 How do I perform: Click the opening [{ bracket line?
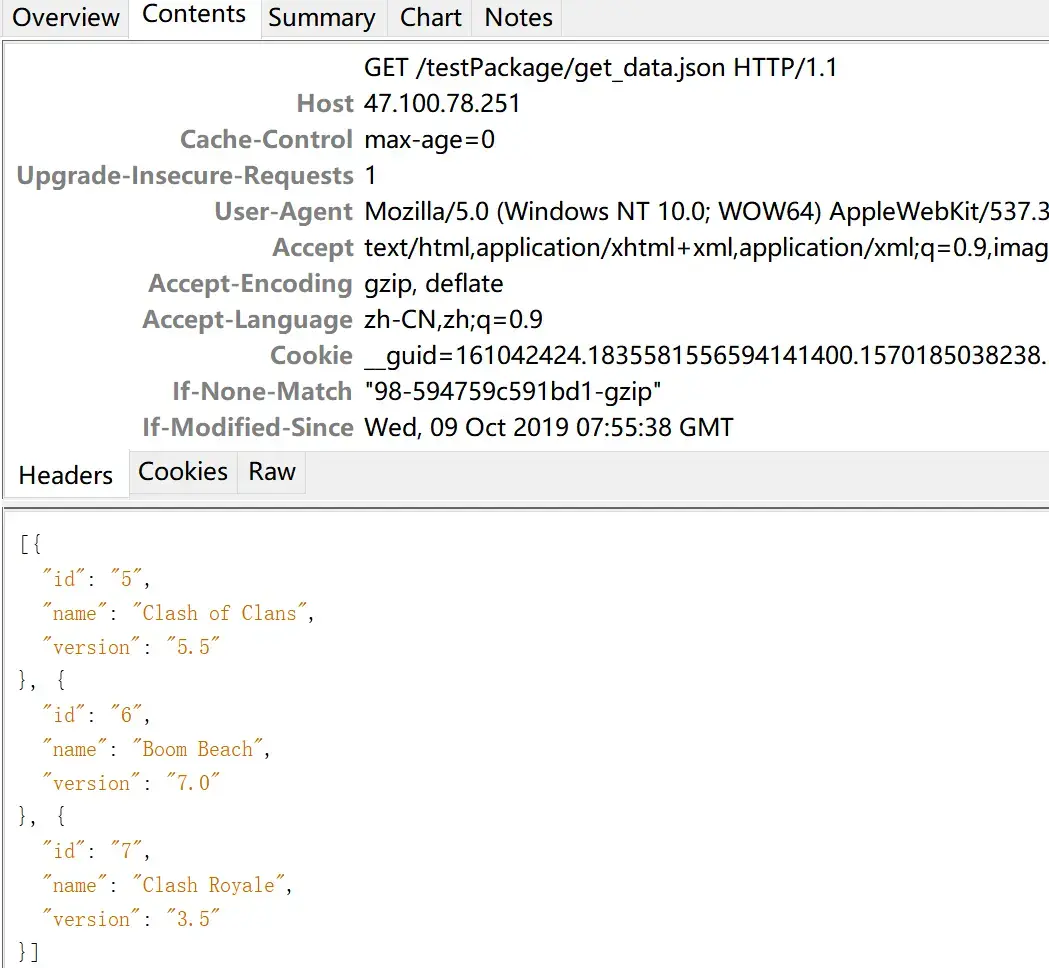click(30, 544)
